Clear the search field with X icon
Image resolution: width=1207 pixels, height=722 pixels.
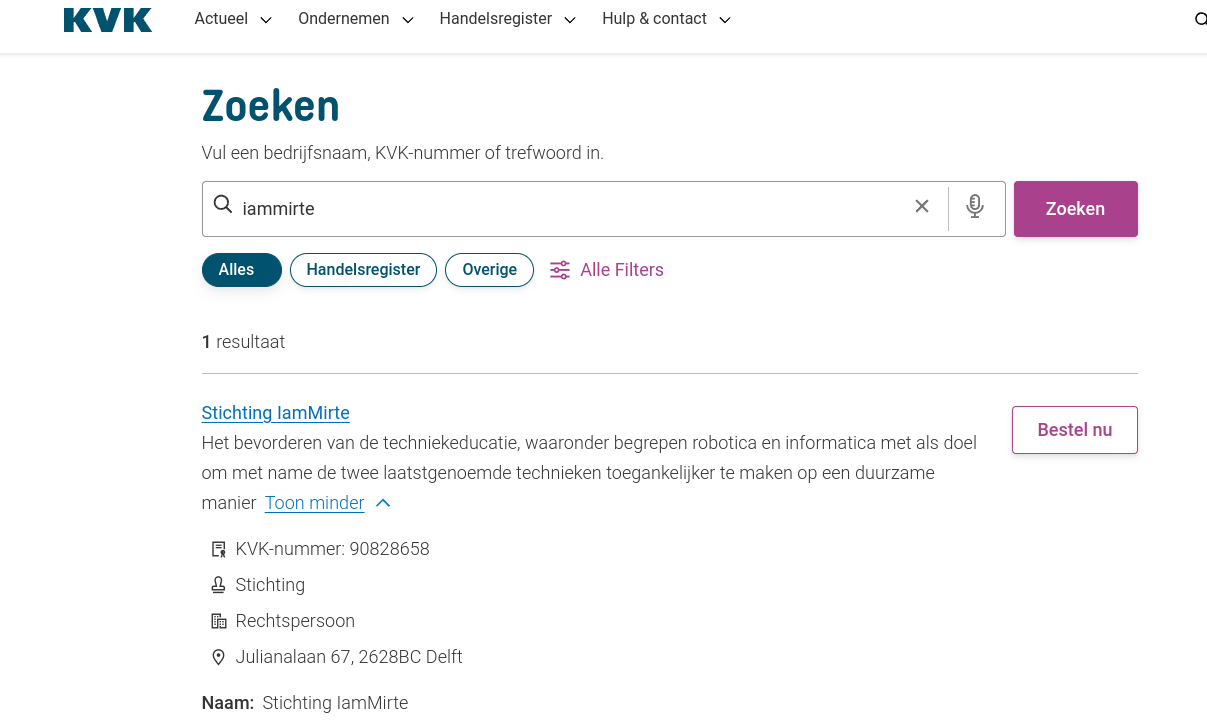click(922, 207)
